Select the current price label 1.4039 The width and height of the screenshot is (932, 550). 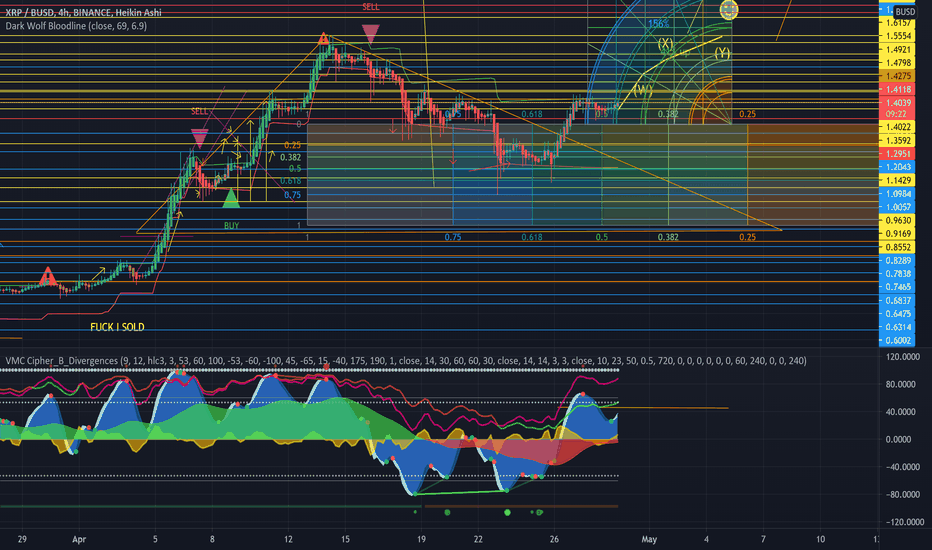[x=898, y=102]
